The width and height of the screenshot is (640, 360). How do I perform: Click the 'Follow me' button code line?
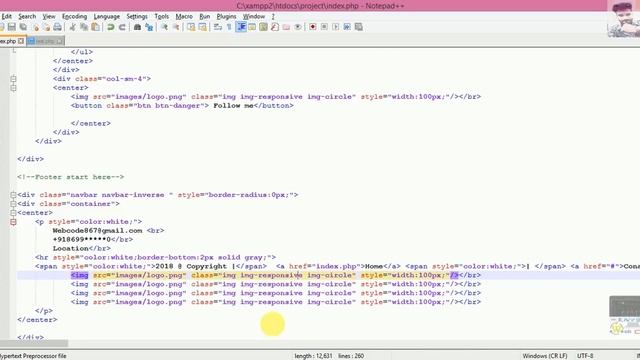coord(182,106)
